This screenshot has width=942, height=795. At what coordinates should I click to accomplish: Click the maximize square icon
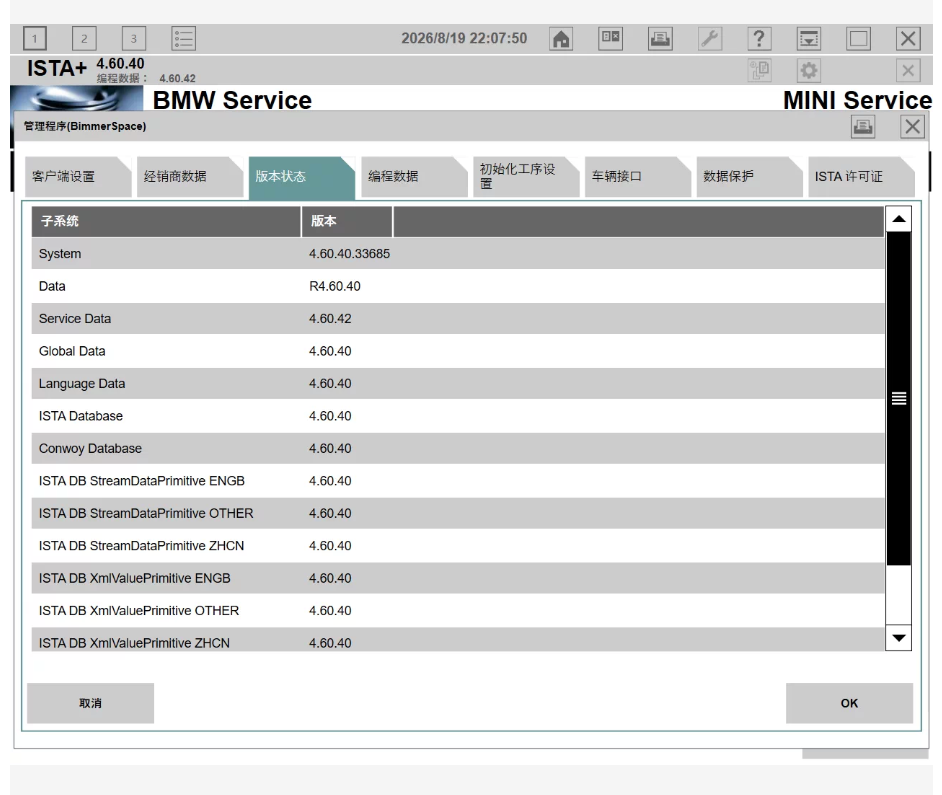click(858, 39)
